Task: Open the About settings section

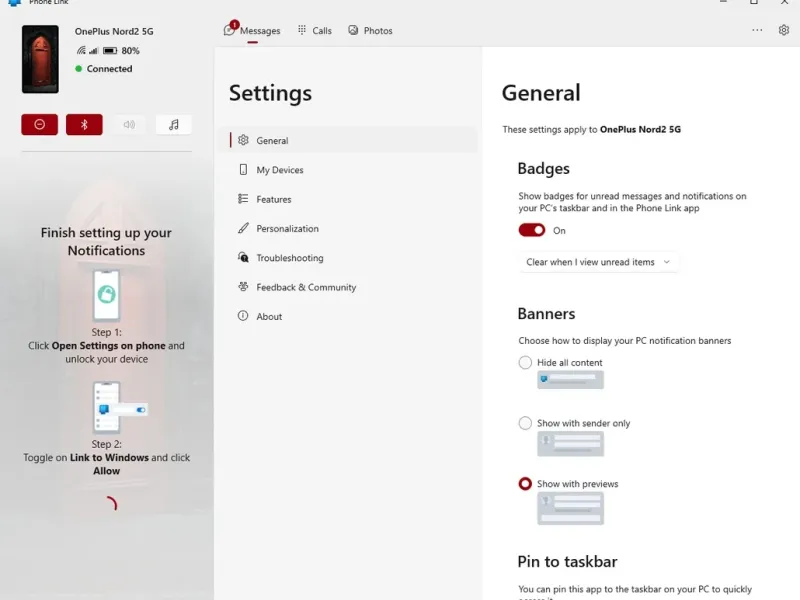Action: pos(348,316)
